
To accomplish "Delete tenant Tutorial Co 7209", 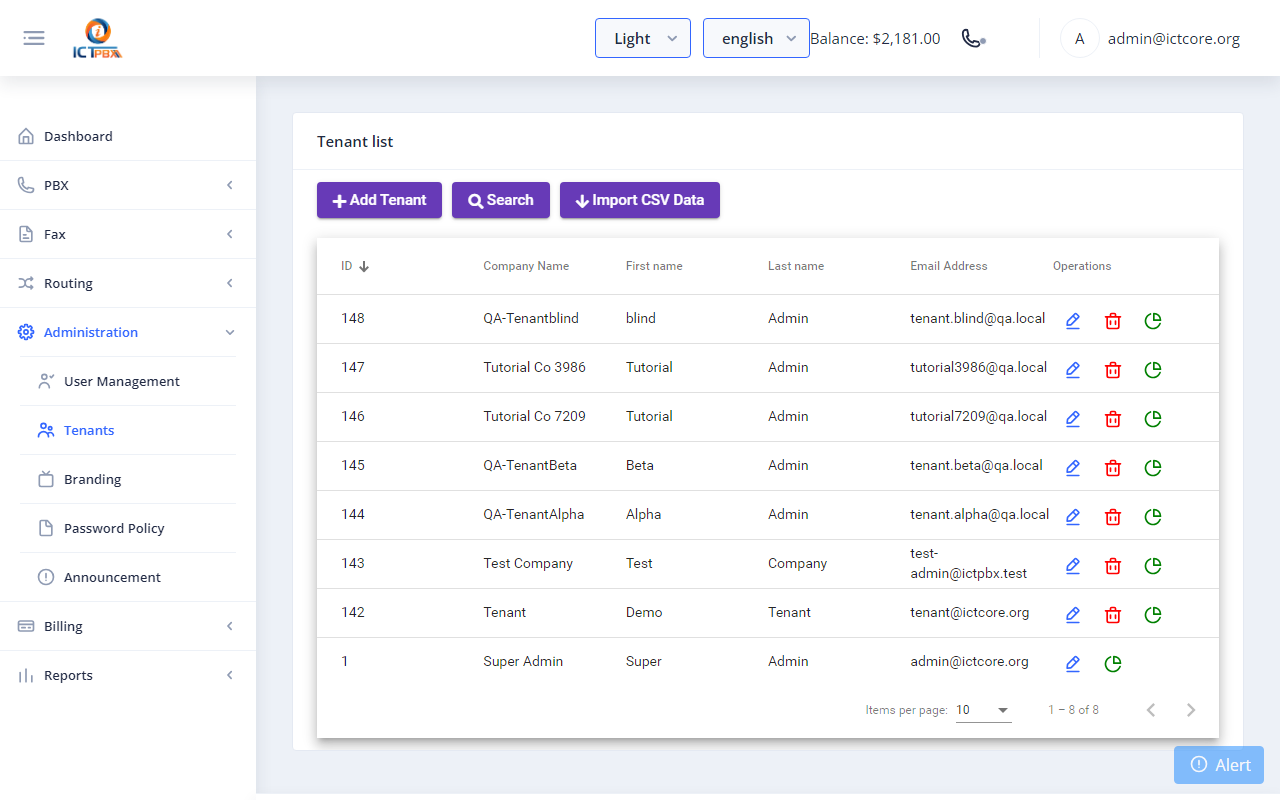I will [1112, 418].
